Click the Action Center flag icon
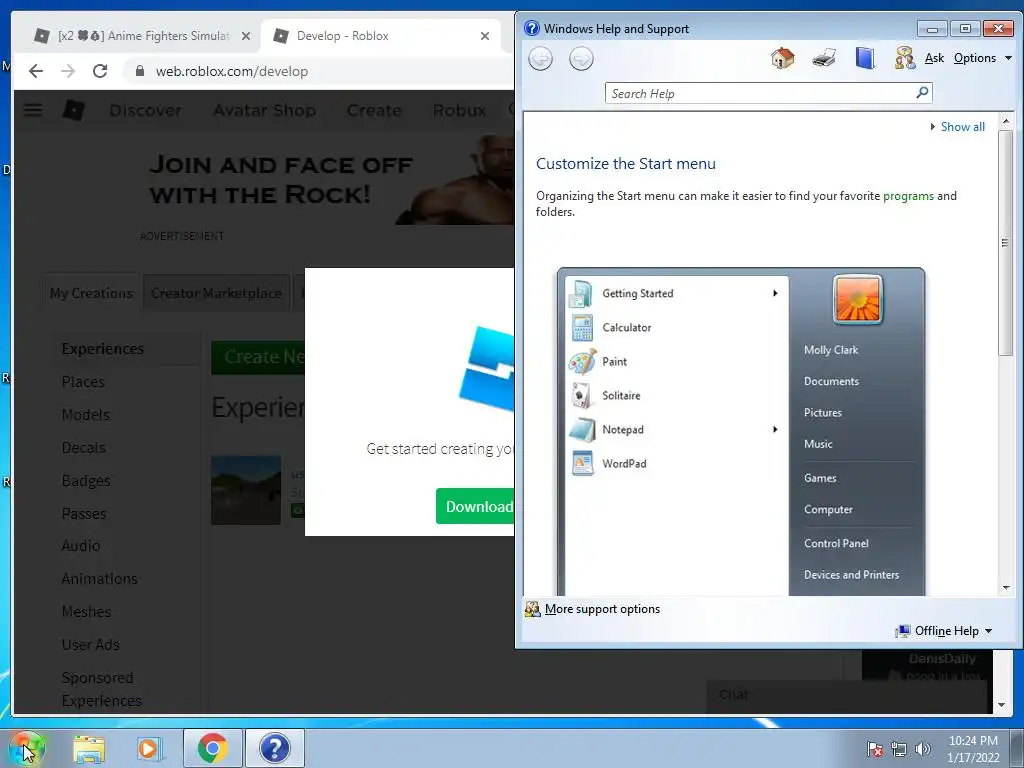Screen dimensions: 1024x768 click(874, 749)
